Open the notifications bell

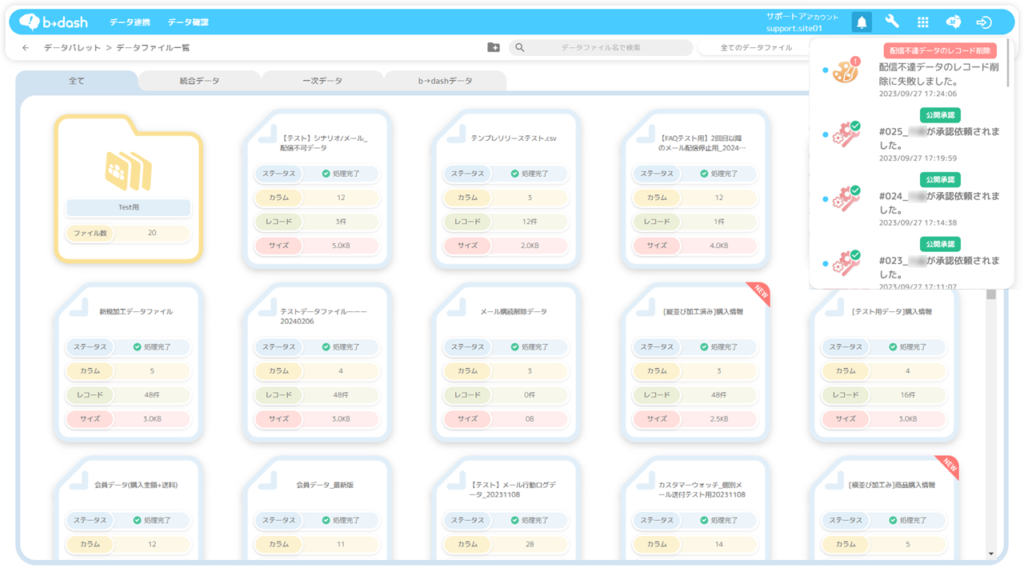[x=861, y=22]
